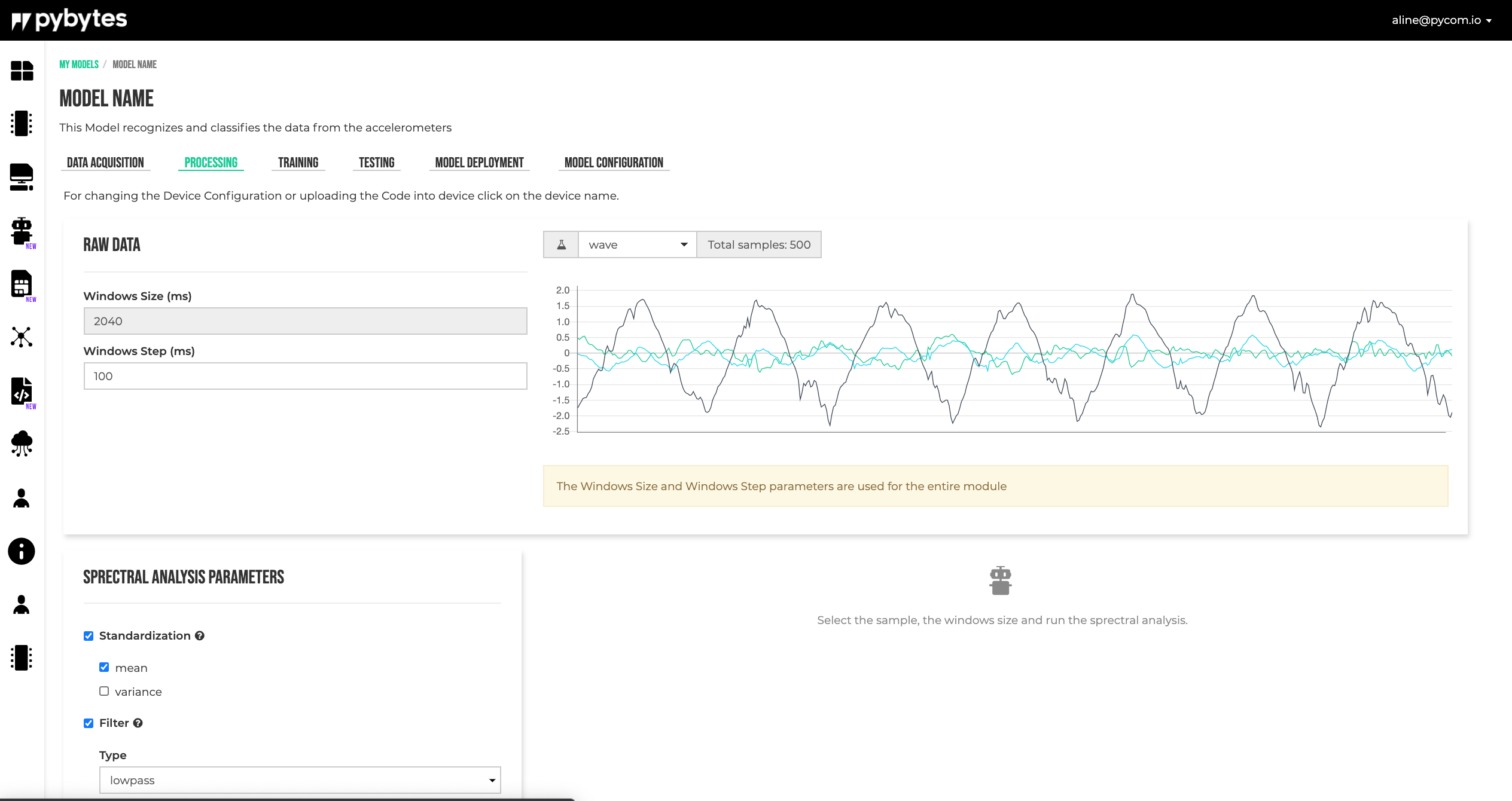Expand the lowpass filter Type dropdown

click(x=300, y=779)
